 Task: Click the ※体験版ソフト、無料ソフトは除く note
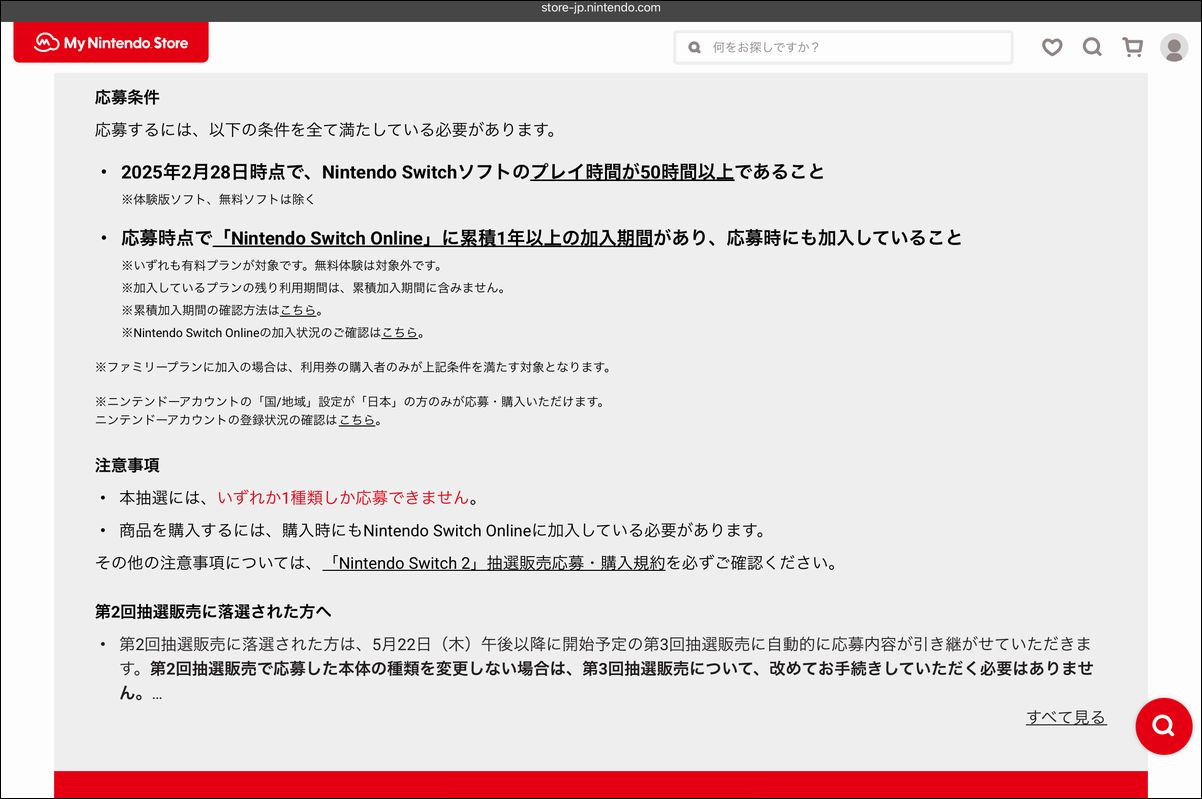218,199
